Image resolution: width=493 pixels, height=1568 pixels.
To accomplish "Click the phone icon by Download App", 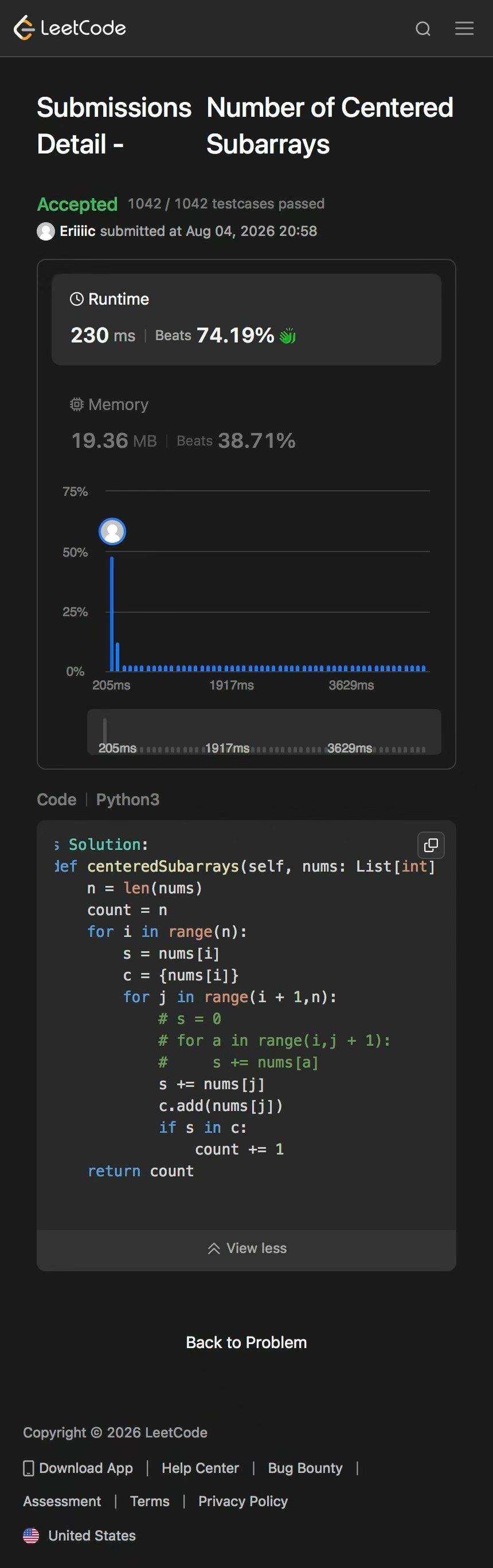I will 29,1468.
